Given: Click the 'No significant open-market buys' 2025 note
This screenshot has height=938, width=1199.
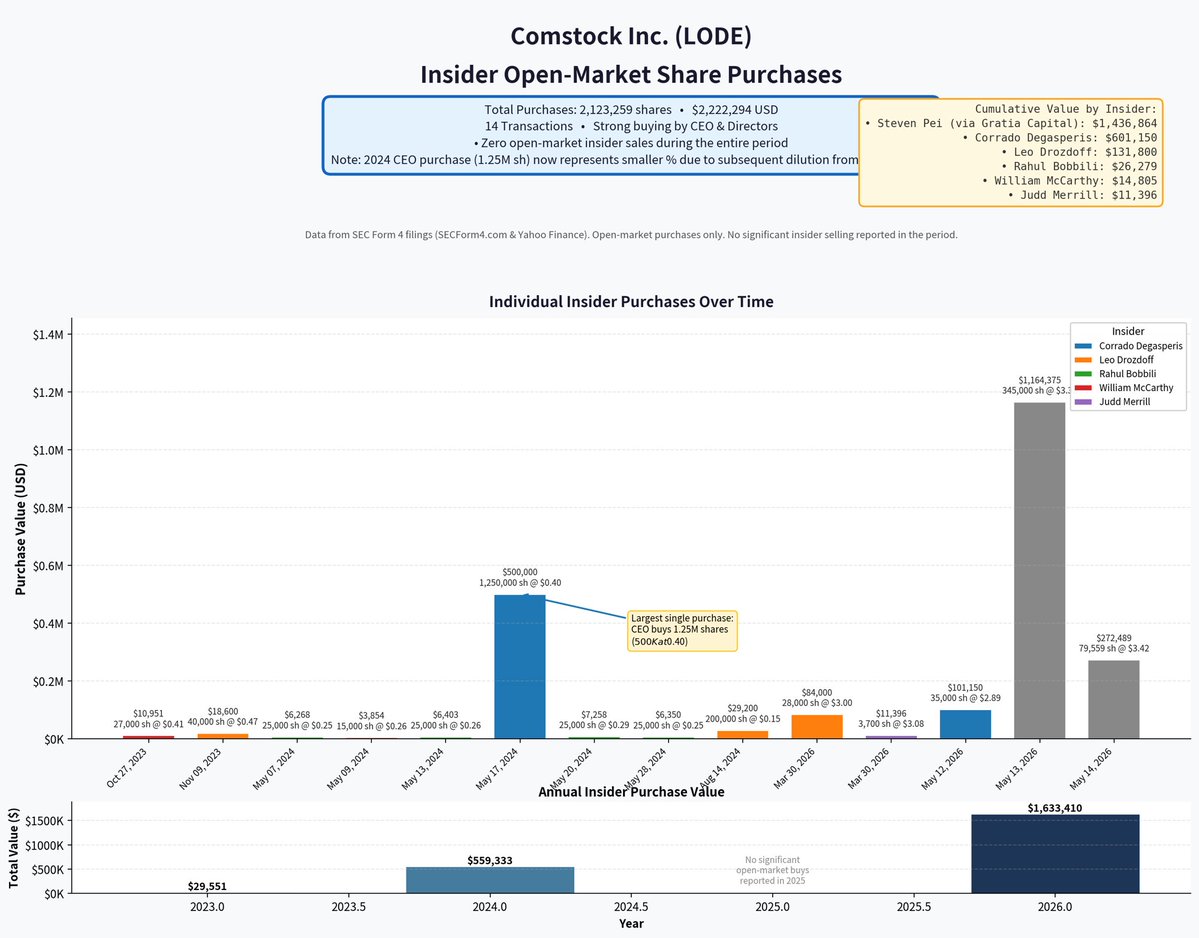Looking at the screenshot, I should [772, 871].
